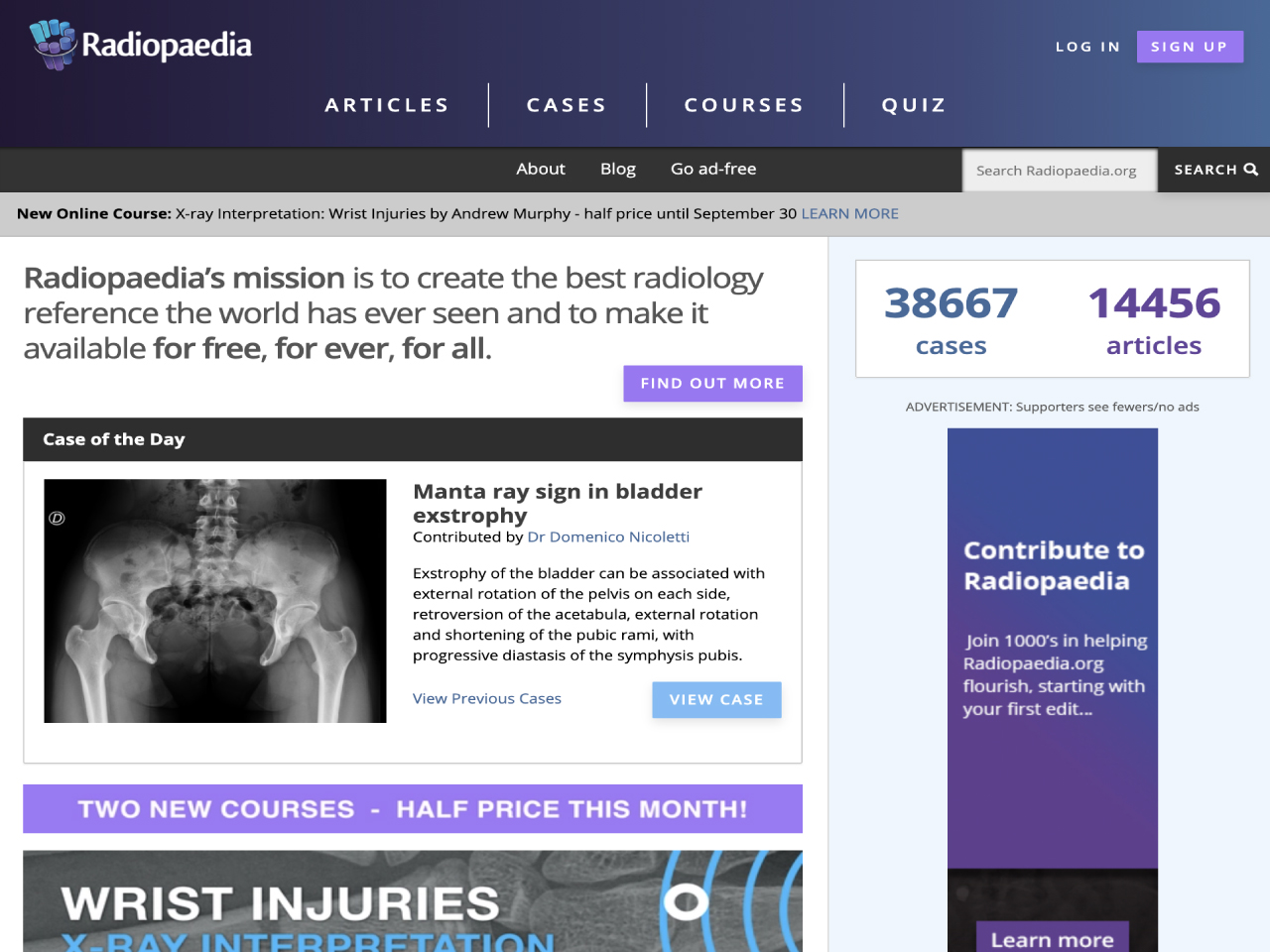Click the Search button with magnifier
The width and height of the screenshot is (1270, 952).
pyautogui.click(x=1214, y=170)
